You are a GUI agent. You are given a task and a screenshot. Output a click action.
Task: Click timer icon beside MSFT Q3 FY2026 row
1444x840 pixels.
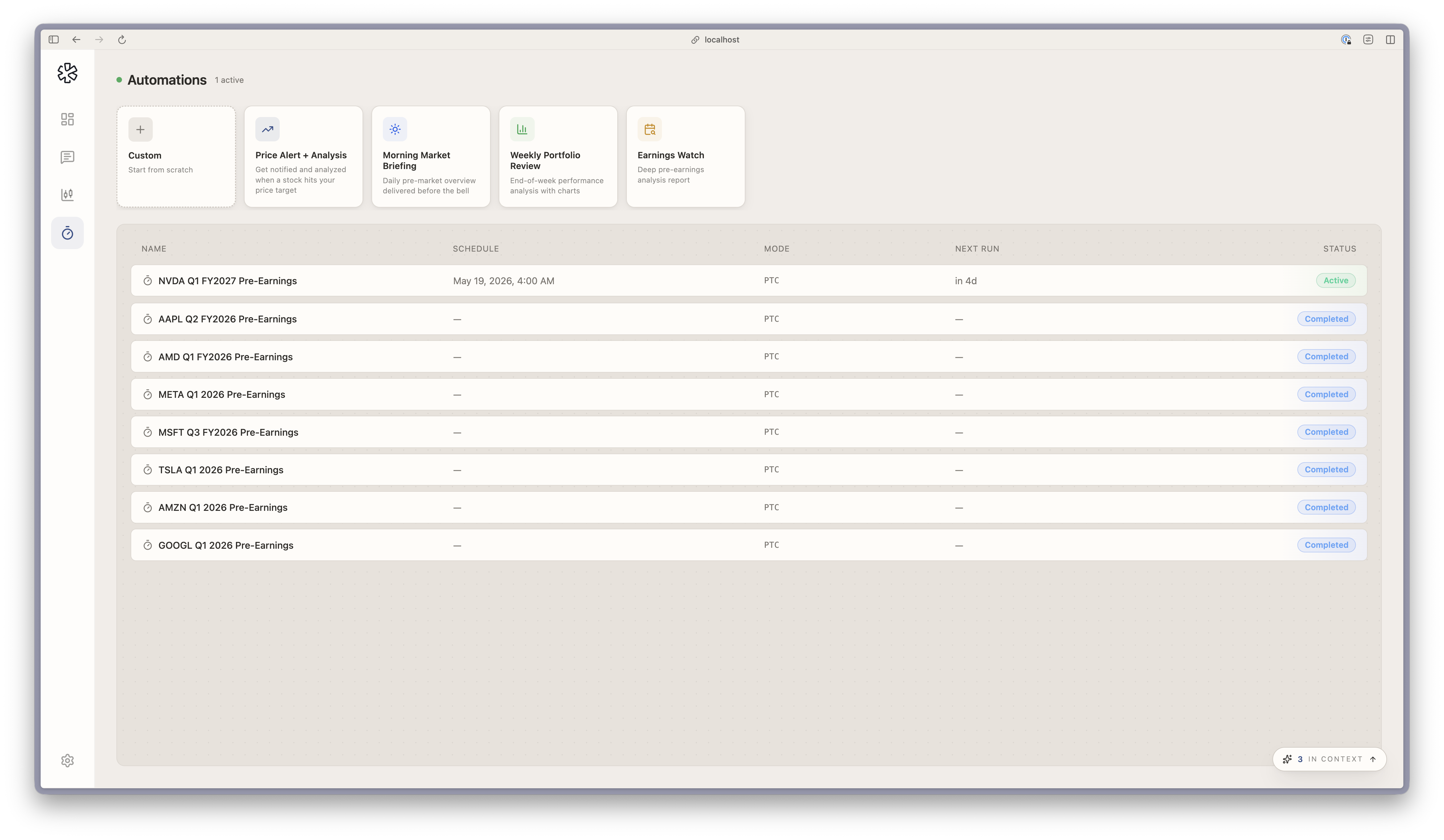click(148, 433)
